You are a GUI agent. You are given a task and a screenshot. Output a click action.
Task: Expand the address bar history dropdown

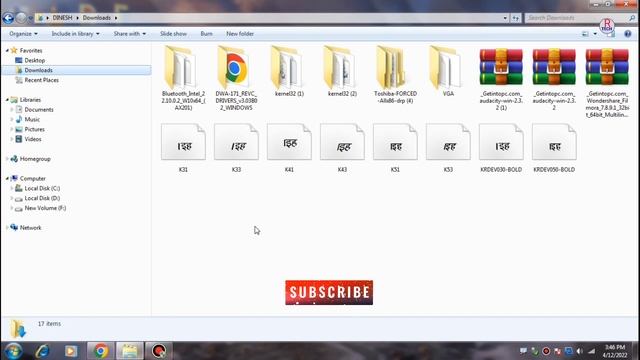505,18
